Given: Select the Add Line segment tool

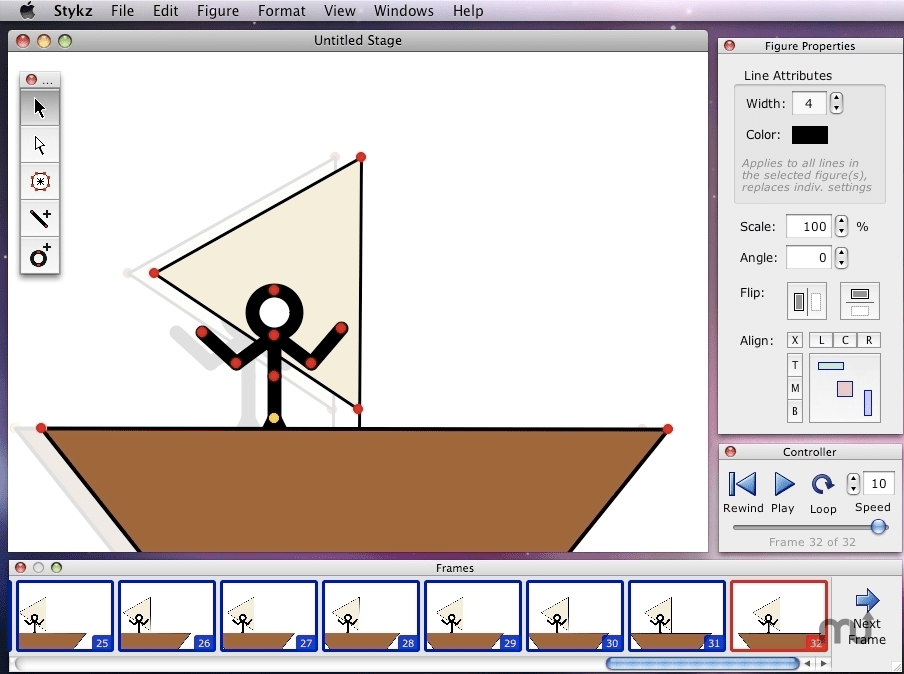Looking at the screenshot, I should 39,219.
